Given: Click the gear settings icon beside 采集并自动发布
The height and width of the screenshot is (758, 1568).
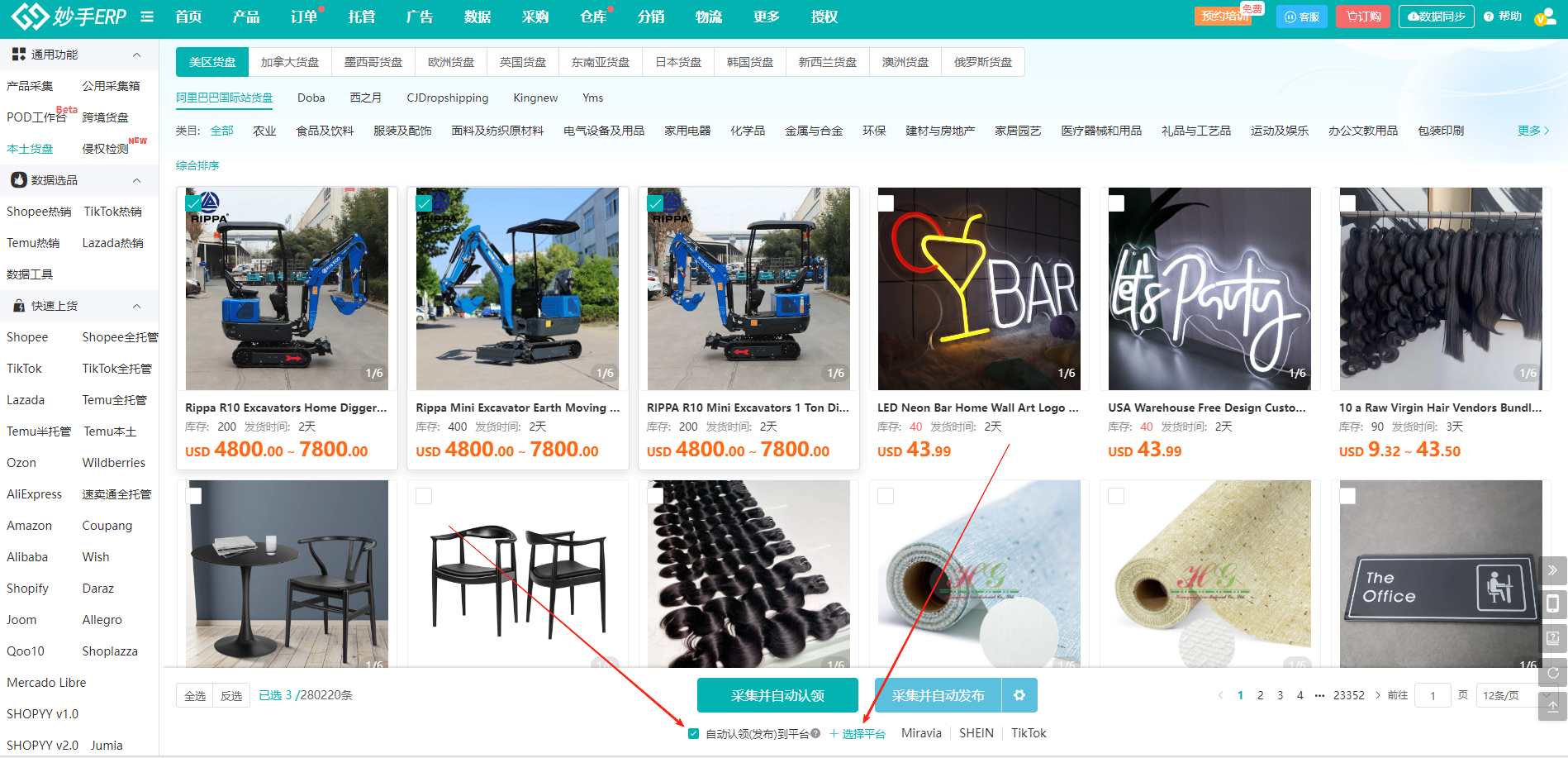Looking at the screenshot, I should tap(1019, 695).
